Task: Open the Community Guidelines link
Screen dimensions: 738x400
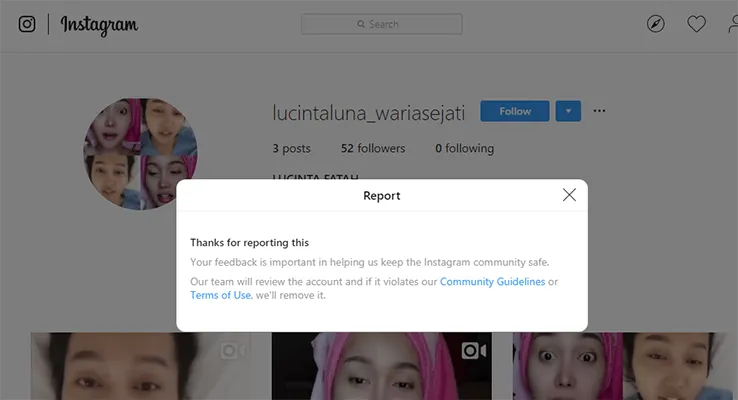Action: click(492, 282)
